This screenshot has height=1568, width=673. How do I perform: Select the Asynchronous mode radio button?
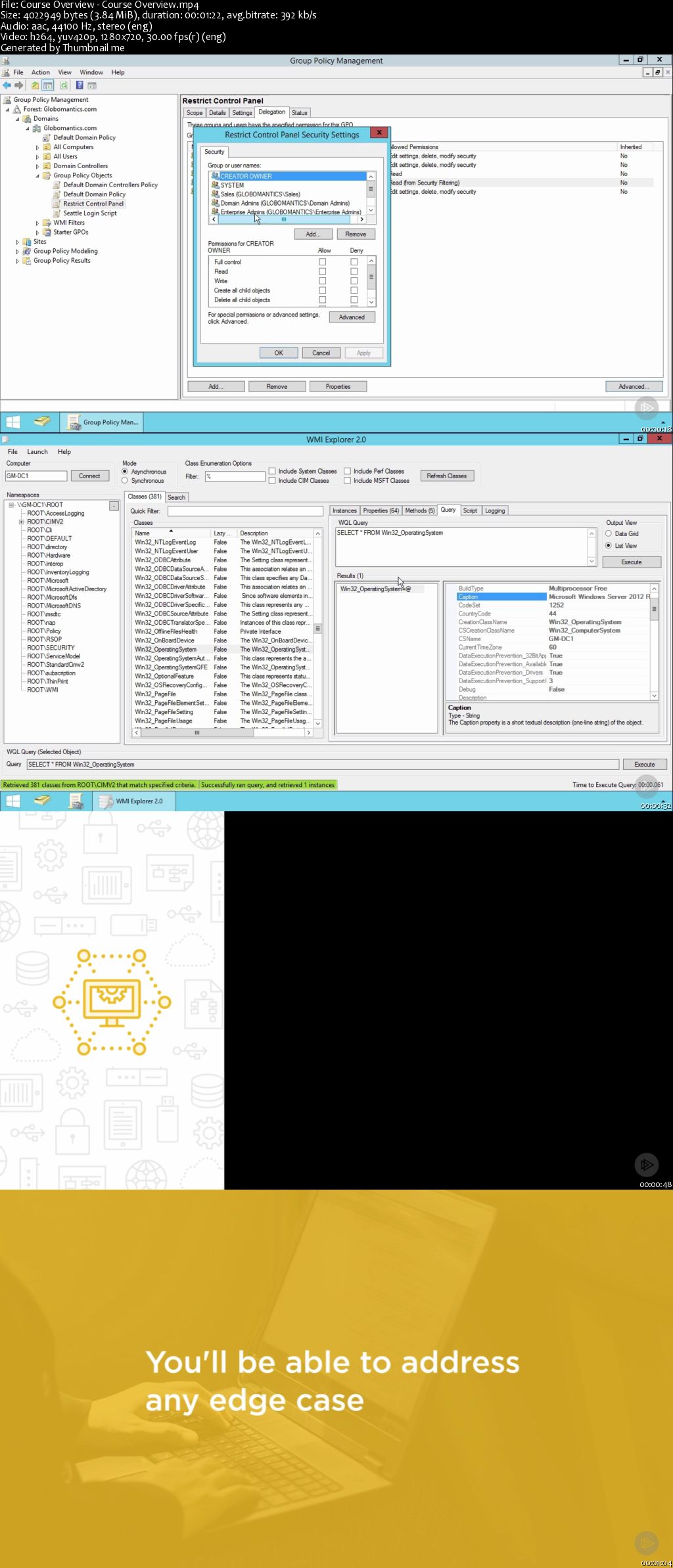[x=125, y=472]
